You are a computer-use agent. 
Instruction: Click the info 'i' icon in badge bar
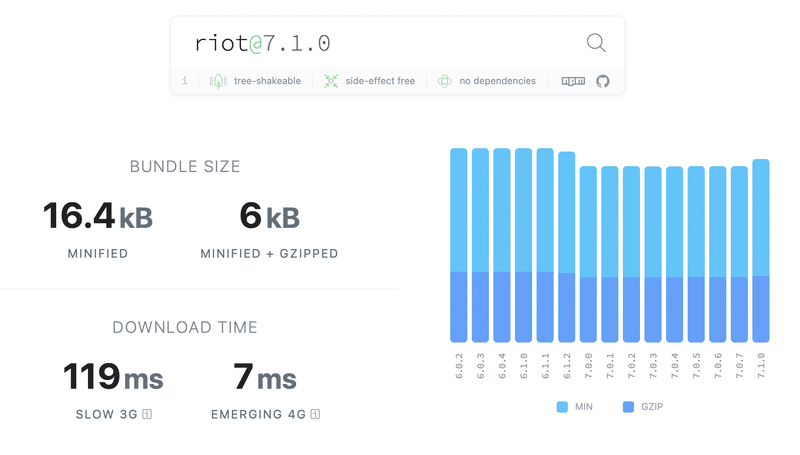coord(185,81)
